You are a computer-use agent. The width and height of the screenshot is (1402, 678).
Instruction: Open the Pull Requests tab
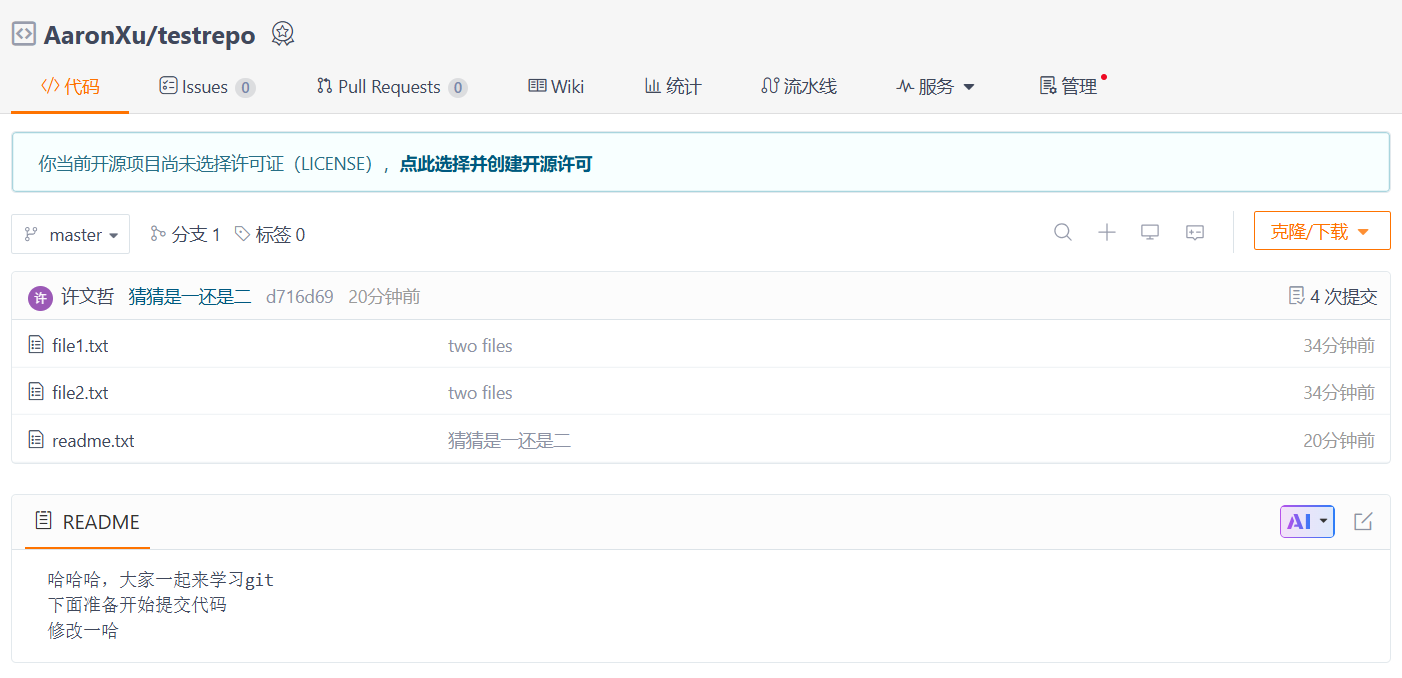click(x=391, y=87)
